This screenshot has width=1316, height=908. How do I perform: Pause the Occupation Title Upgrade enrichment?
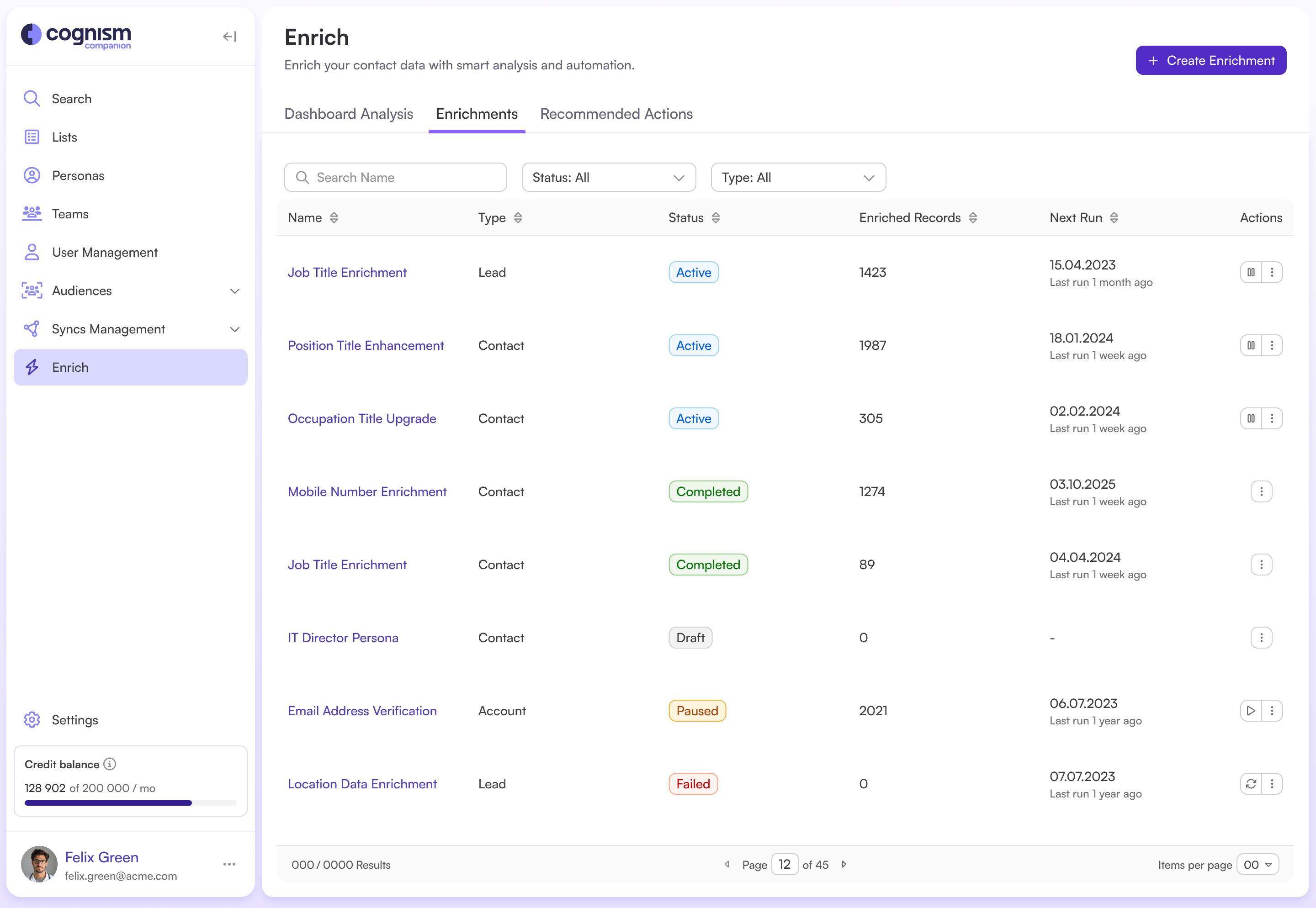[x=1251, y=419]
